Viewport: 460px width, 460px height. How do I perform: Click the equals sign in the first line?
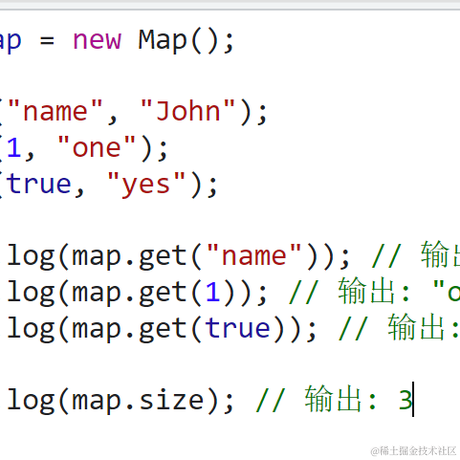tap(47, 41)
